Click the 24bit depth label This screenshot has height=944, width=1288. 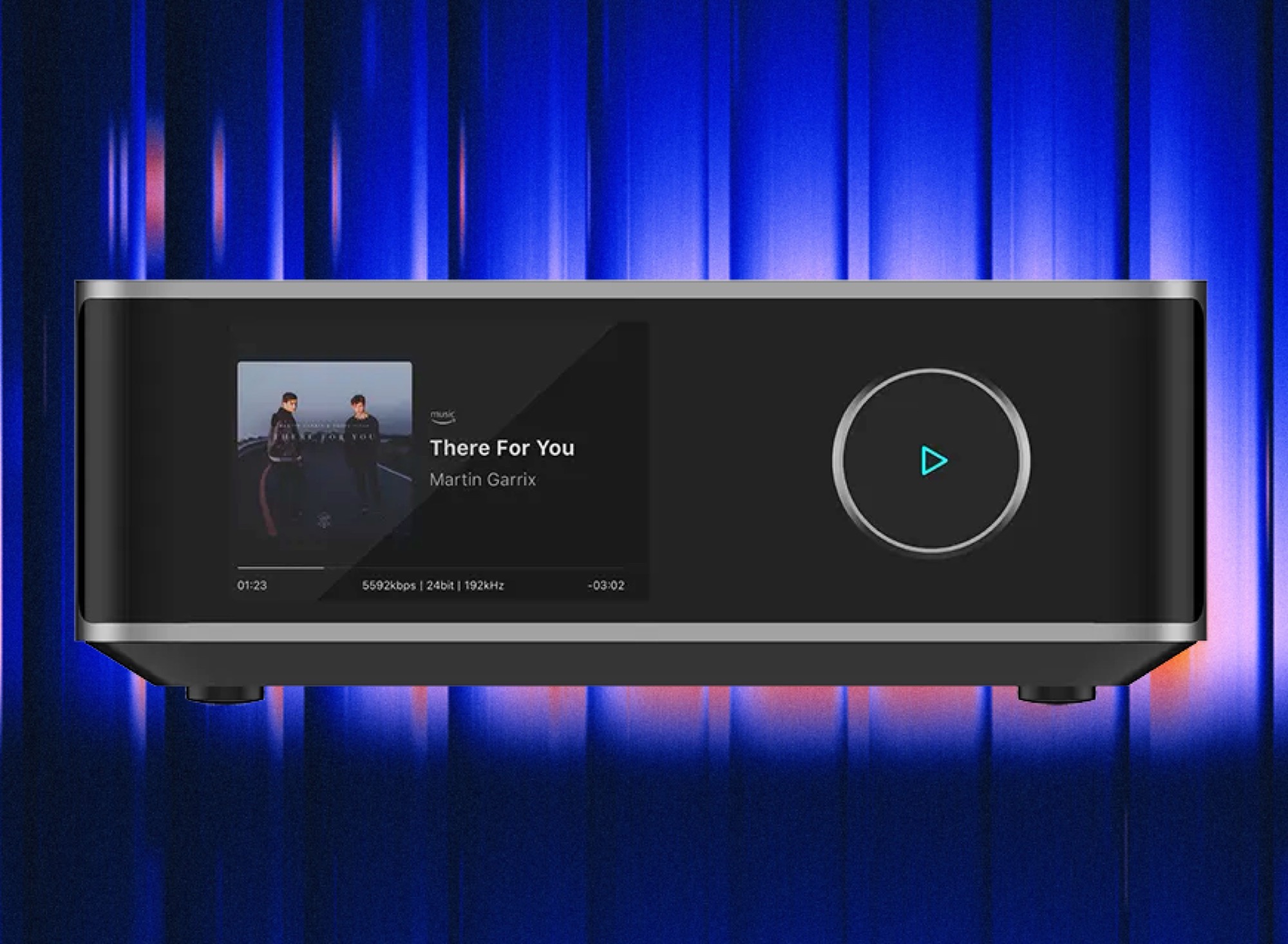440,585
